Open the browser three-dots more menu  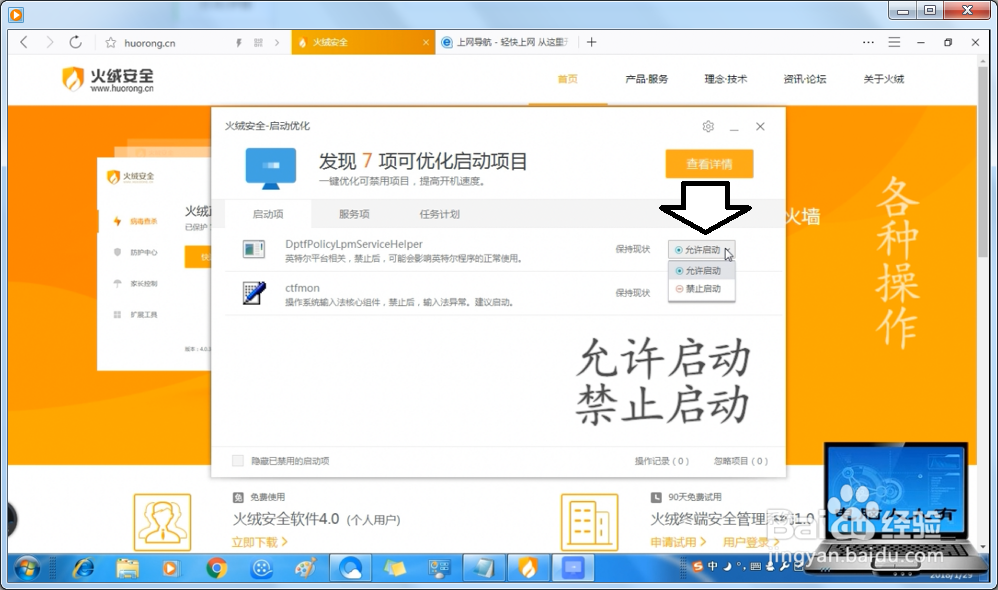868,42
